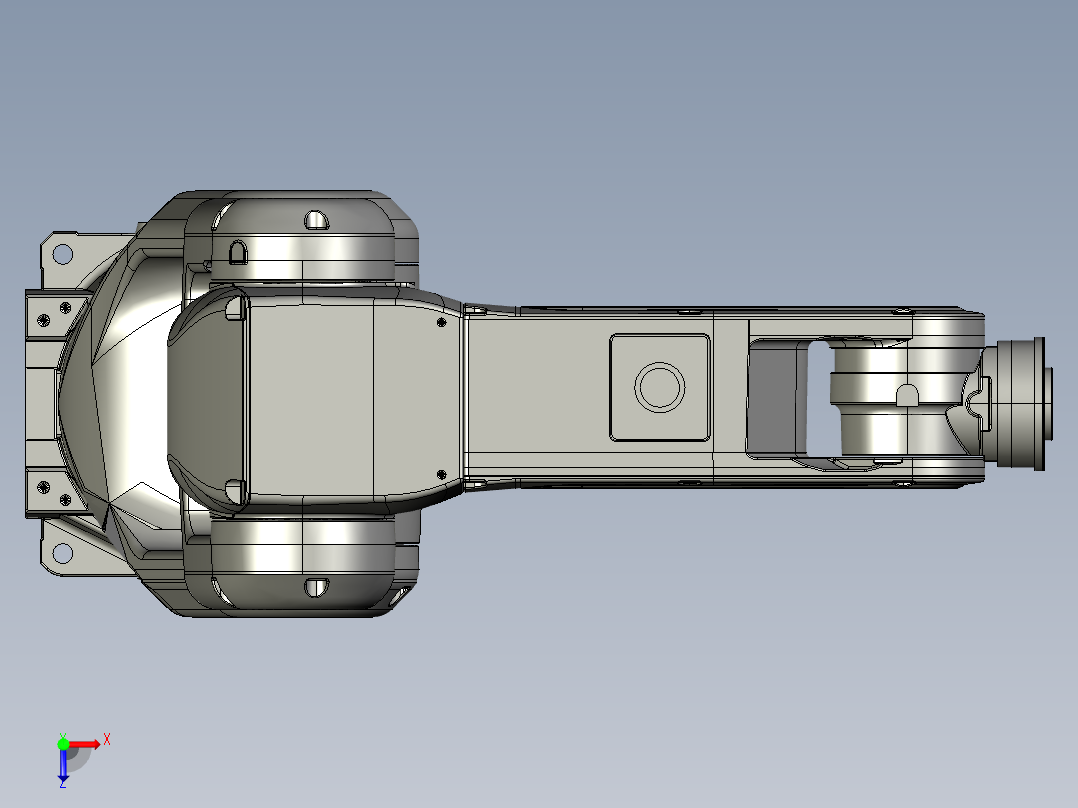Select the upper mounting hole on the base plate

(63, 254)
